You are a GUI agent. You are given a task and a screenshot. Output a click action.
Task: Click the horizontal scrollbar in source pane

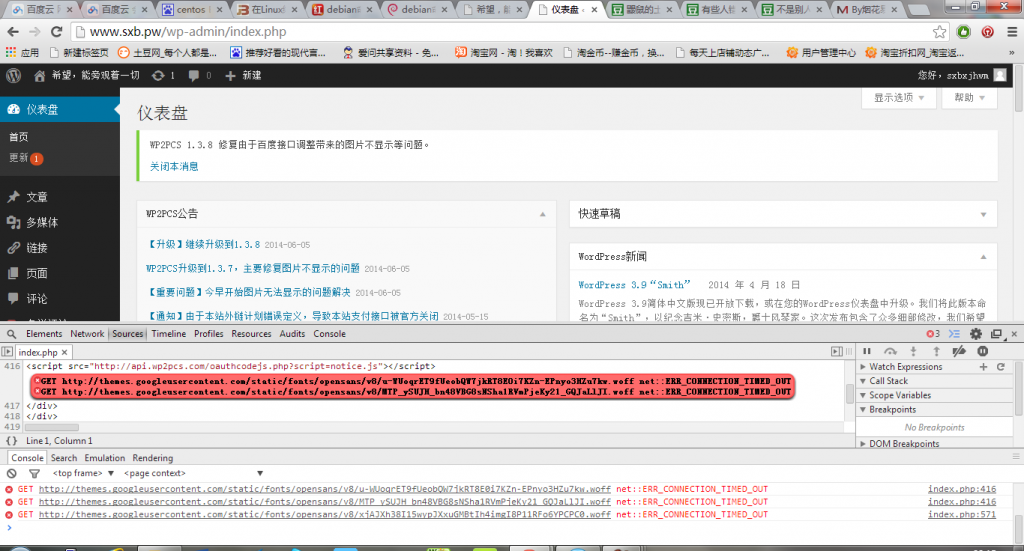tap(50, 428)
